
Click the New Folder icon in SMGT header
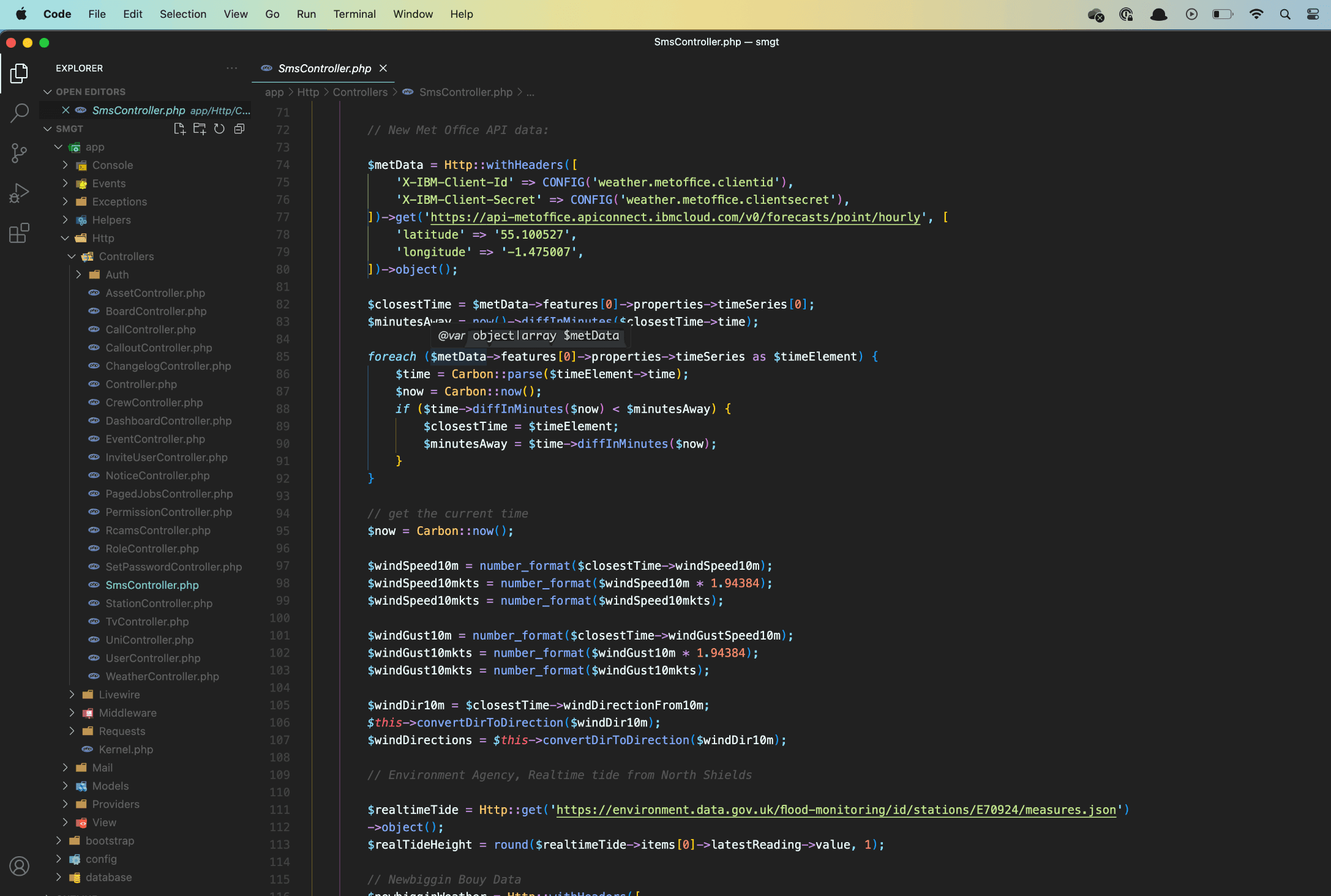point(200,129)
